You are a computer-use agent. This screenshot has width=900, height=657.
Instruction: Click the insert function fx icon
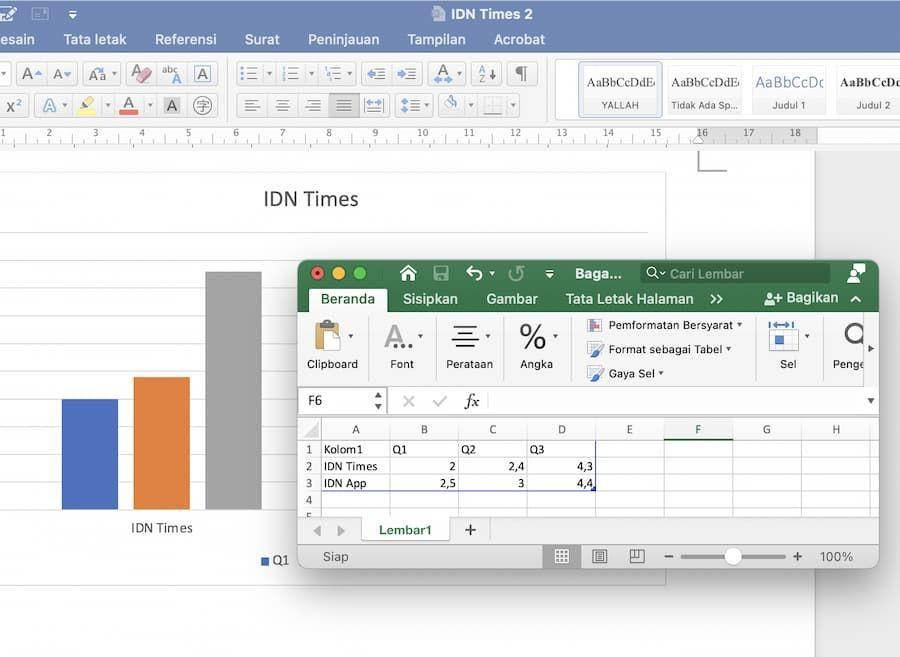[472, 401]
